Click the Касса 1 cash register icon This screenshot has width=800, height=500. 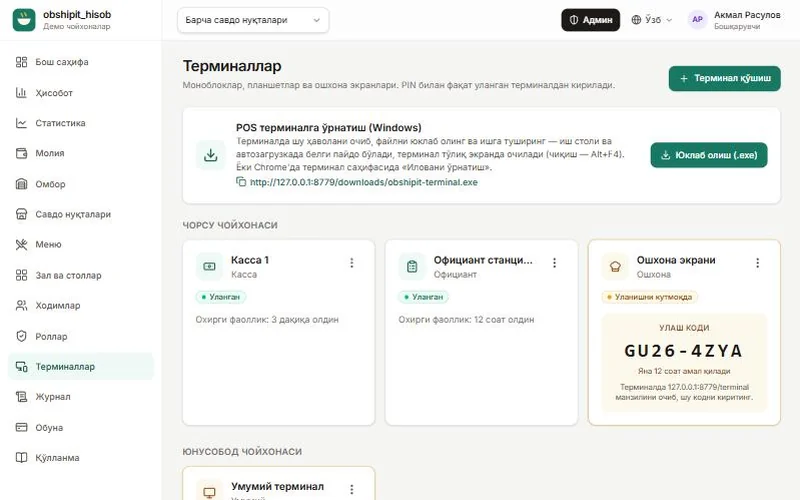[209, 266]
